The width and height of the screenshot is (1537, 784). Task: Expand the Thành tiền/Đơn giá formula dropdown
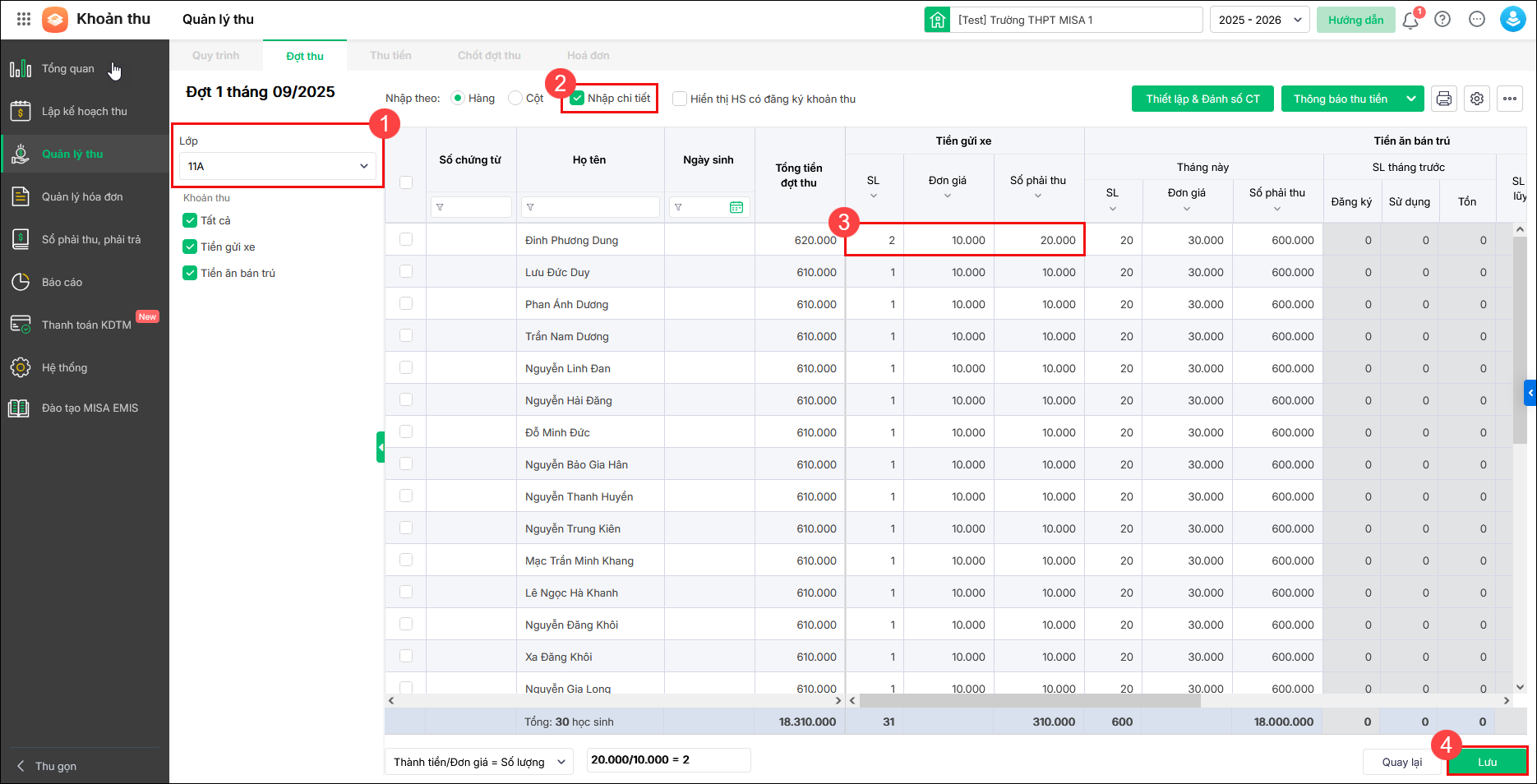tap(479, 762)
